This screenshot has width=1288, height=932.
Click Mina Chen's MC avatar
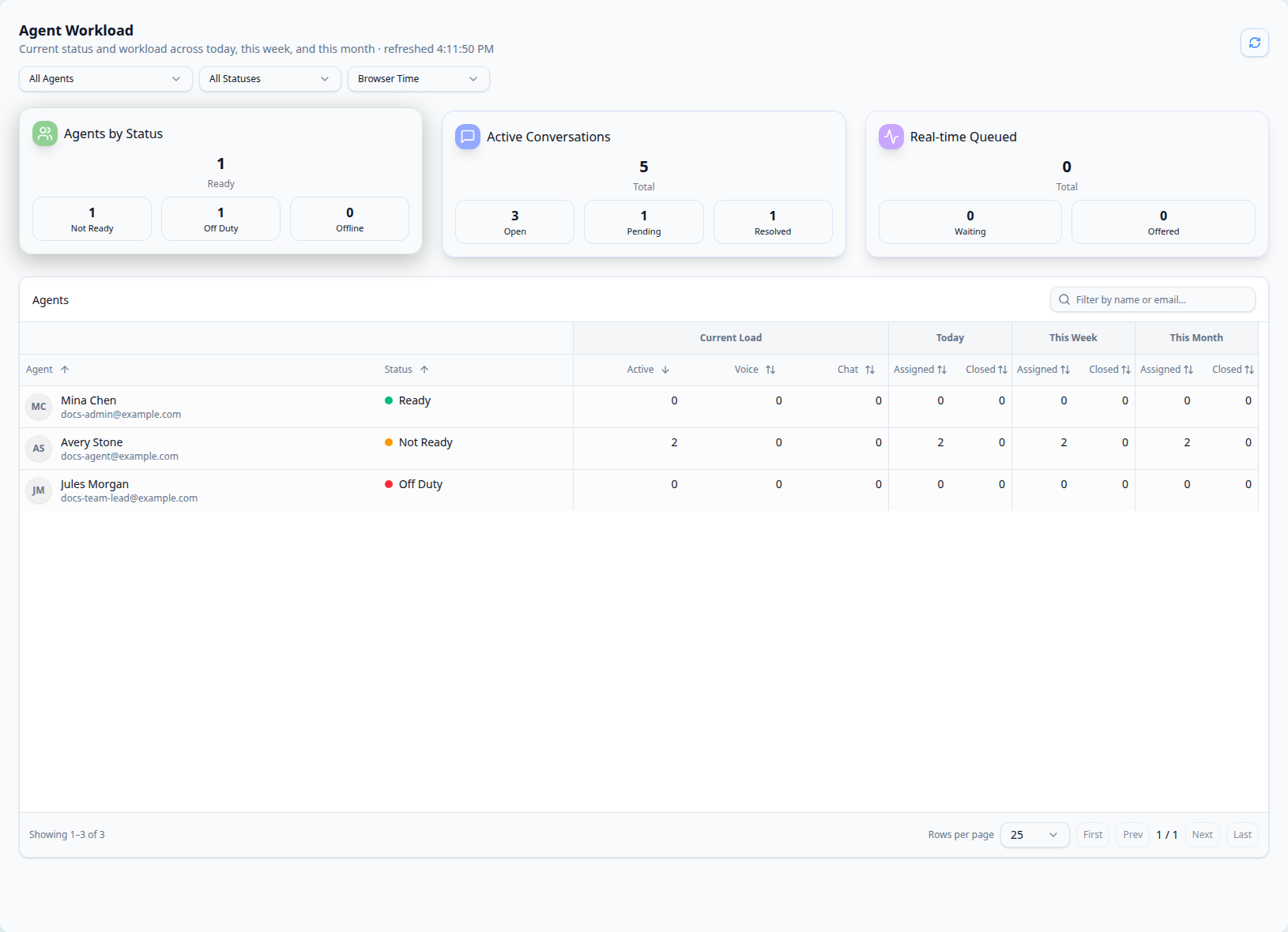click(x=39, y=407)
